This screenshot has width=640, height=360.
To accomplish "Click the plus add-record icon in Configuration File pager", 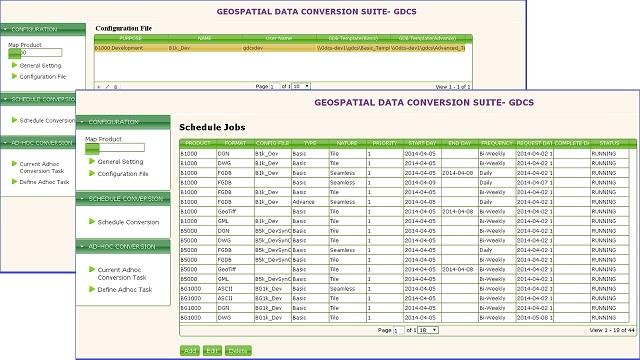I will [99, 87].
